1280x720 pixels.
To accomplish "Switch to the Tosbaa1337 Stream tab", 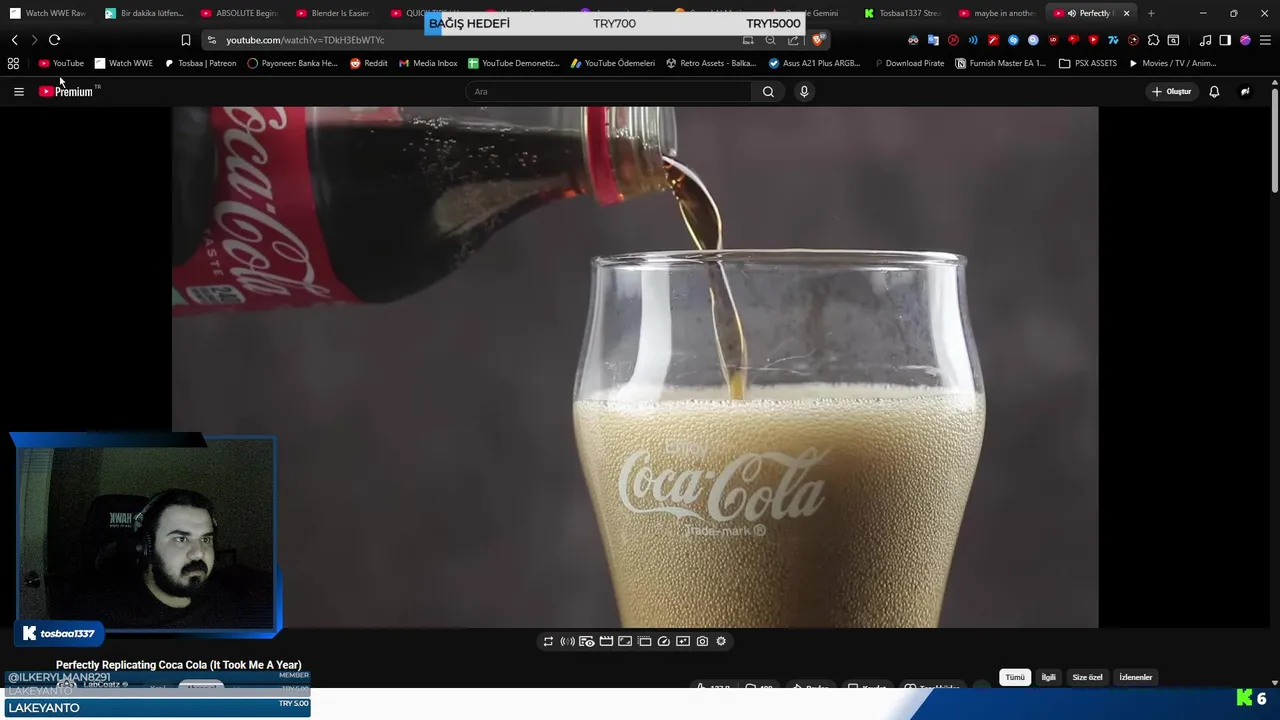I will click(x=903, y=13).
